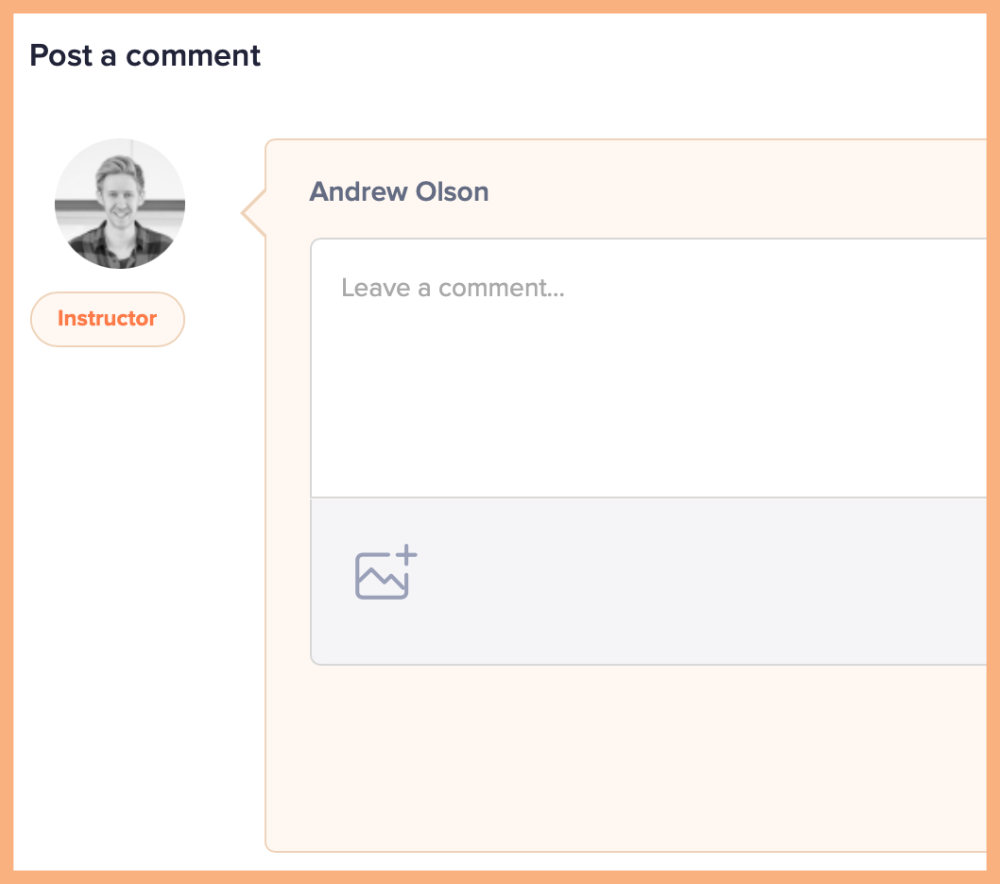Select the Instructor badge
Viewport: 1000px width, 884px height.
point(107,319)
